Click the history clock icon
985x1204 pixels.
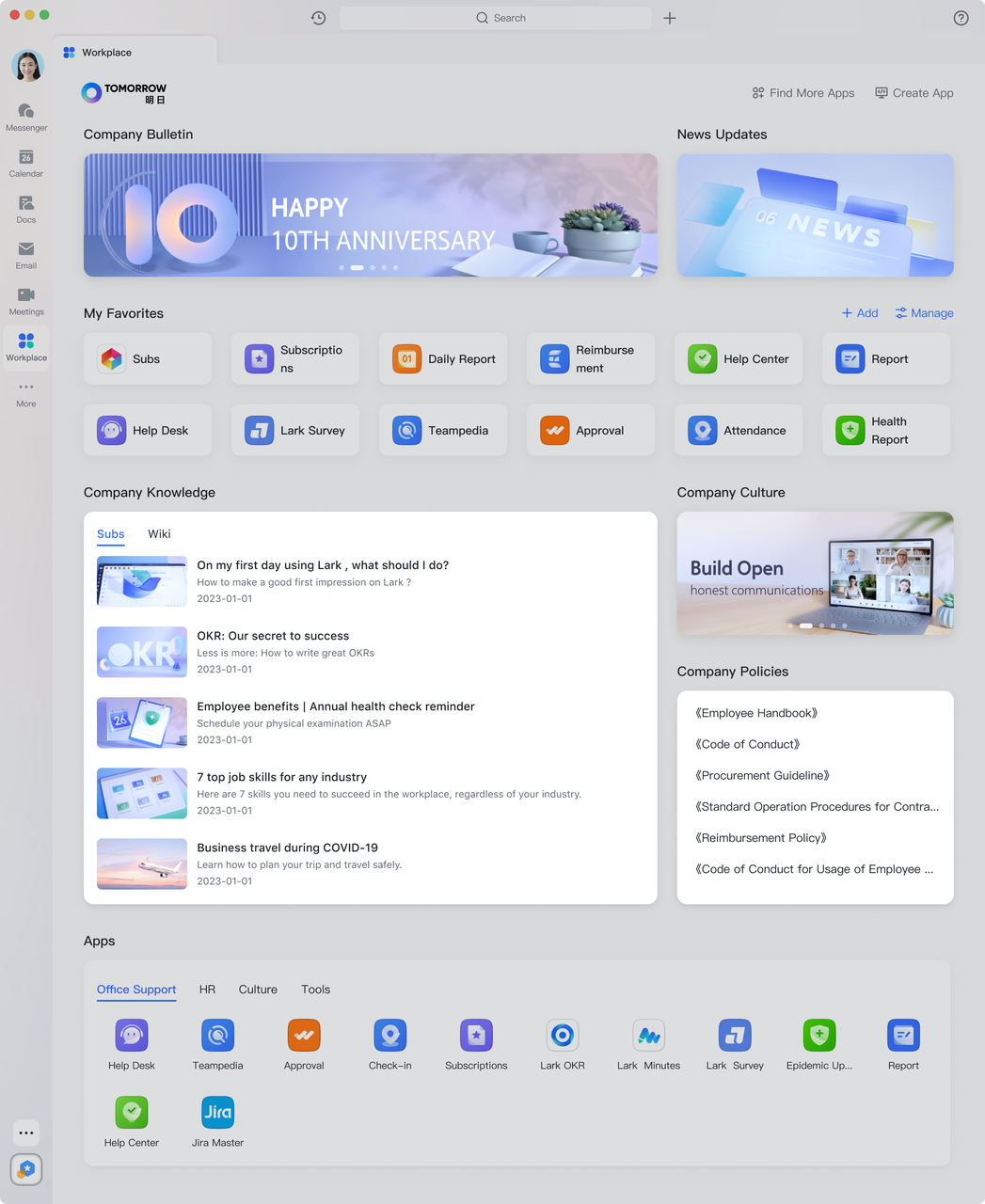click(319, 18)
